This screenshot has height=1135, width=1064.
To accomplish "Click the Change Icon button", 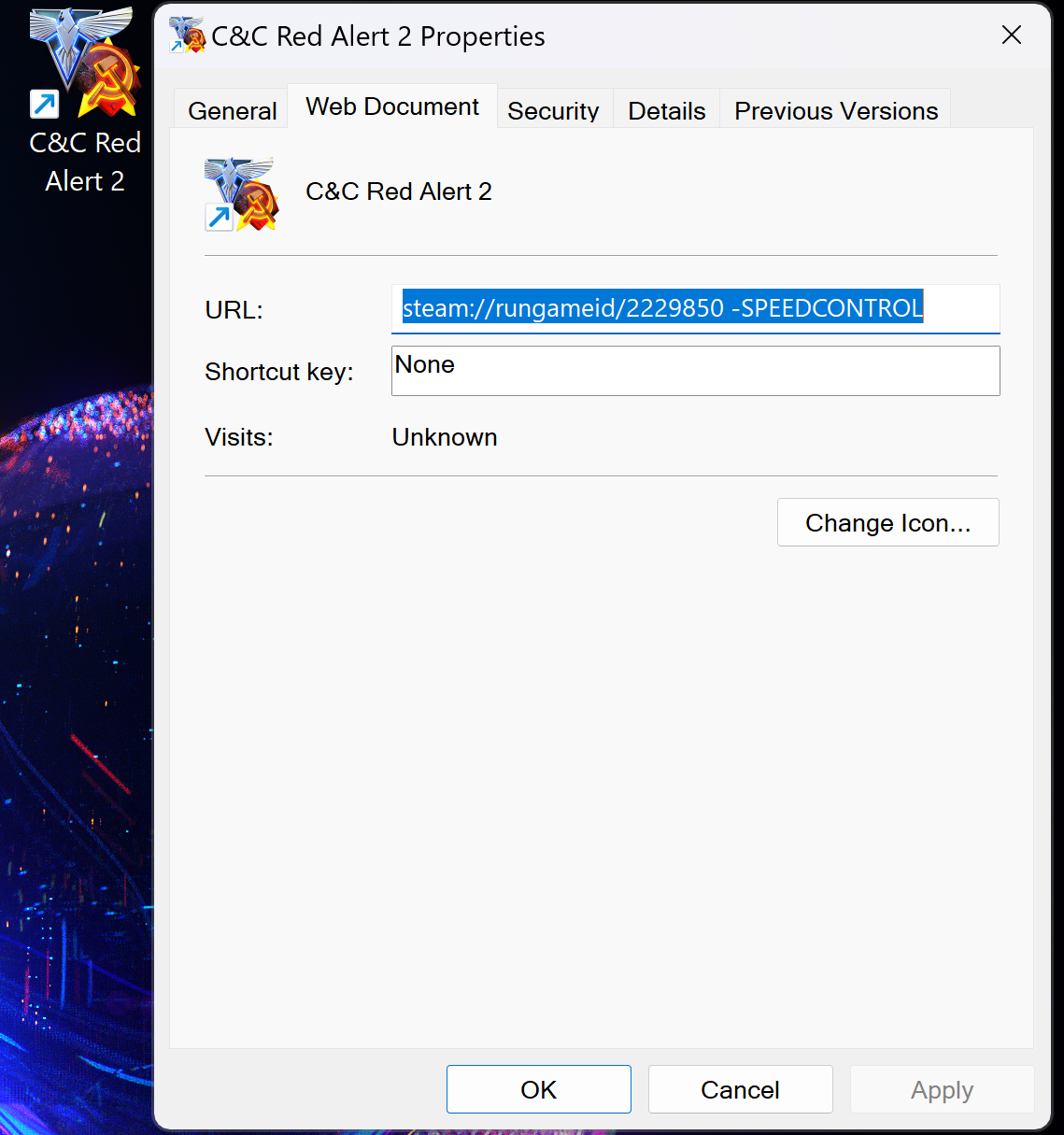I will click(887, 522).
